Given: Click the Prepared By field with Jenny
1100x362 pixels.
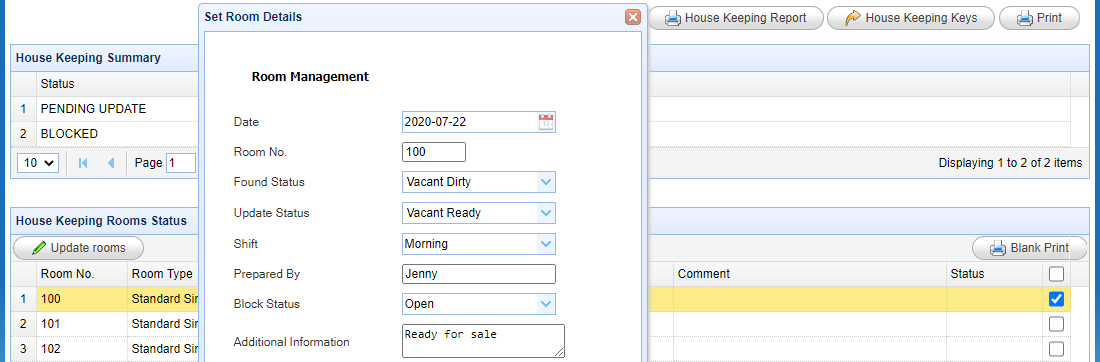Looking at the screenshot, I should click(479, 274).
